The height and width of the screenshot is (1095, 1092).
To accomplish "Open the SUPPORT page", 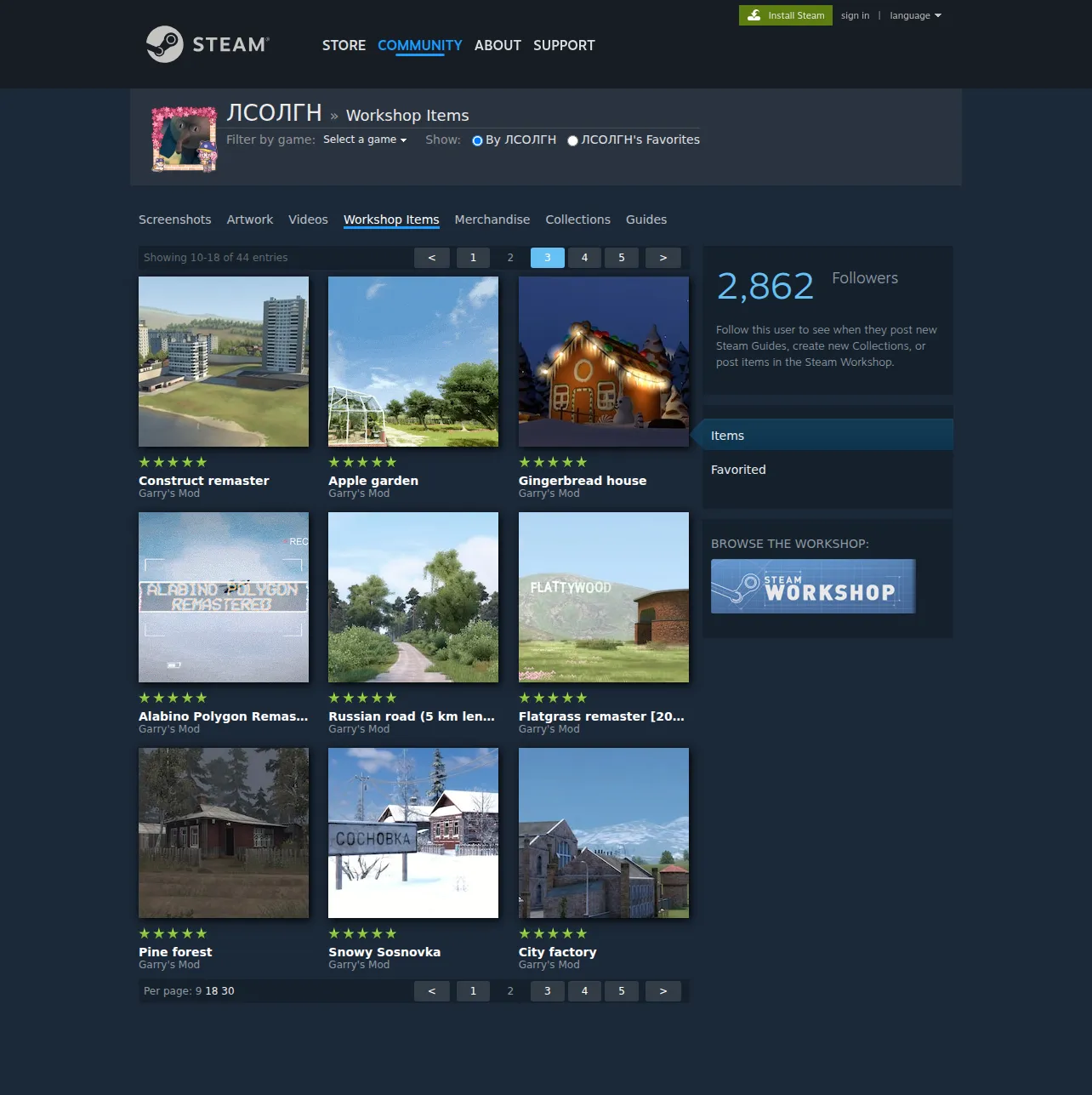I will coord(564,45).
